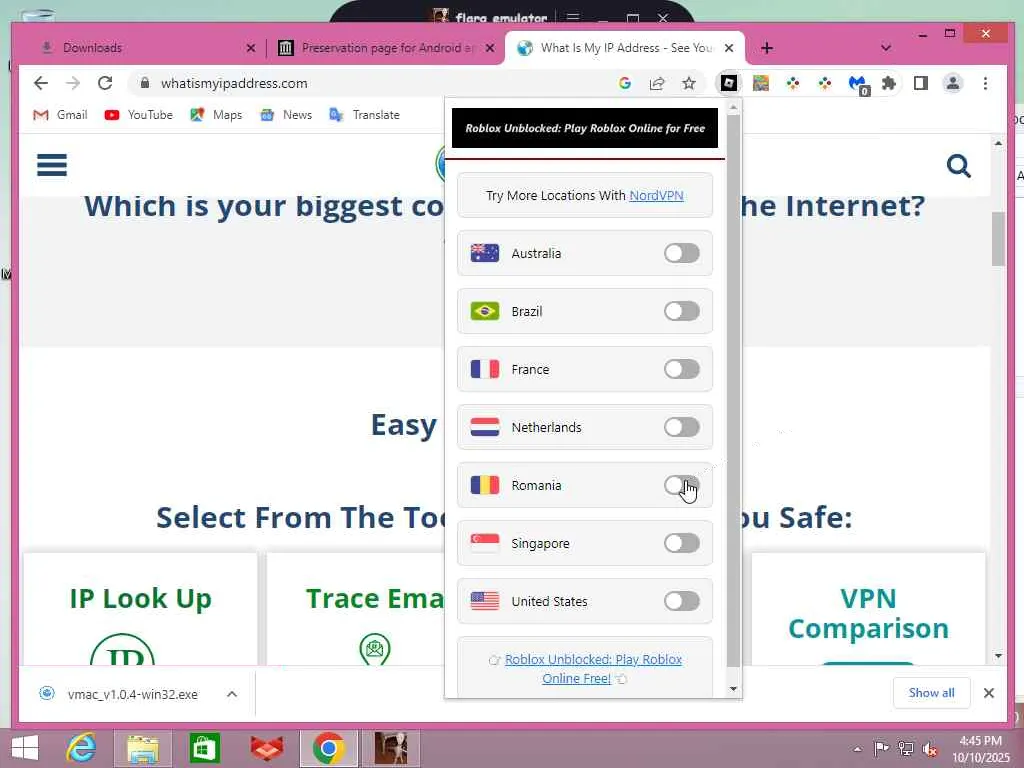Open Chrome three-dot menu
The width and height of the screenshot is (1024, 768).
tap(985, 83)
